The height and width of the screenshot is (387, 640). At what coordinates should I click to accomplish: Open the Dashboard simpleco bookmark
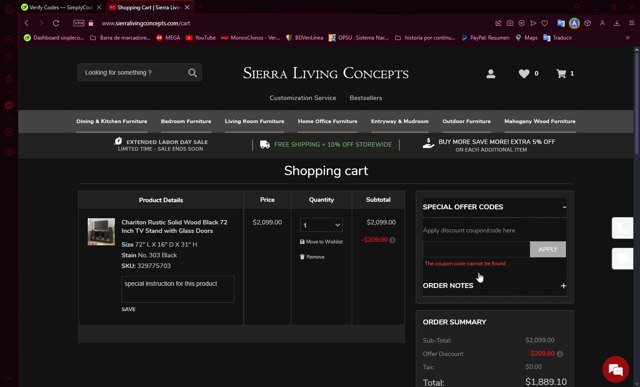[x=54, y=38]
